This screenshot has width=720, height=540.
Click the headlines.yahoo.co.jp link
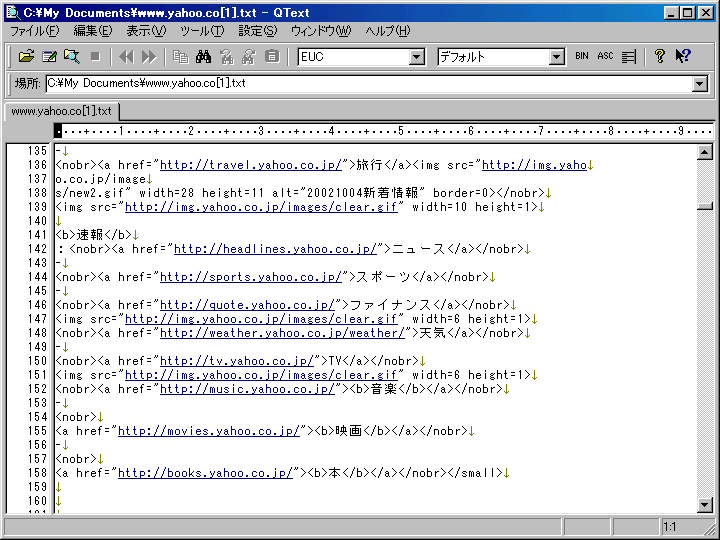[x=275, y=249]
